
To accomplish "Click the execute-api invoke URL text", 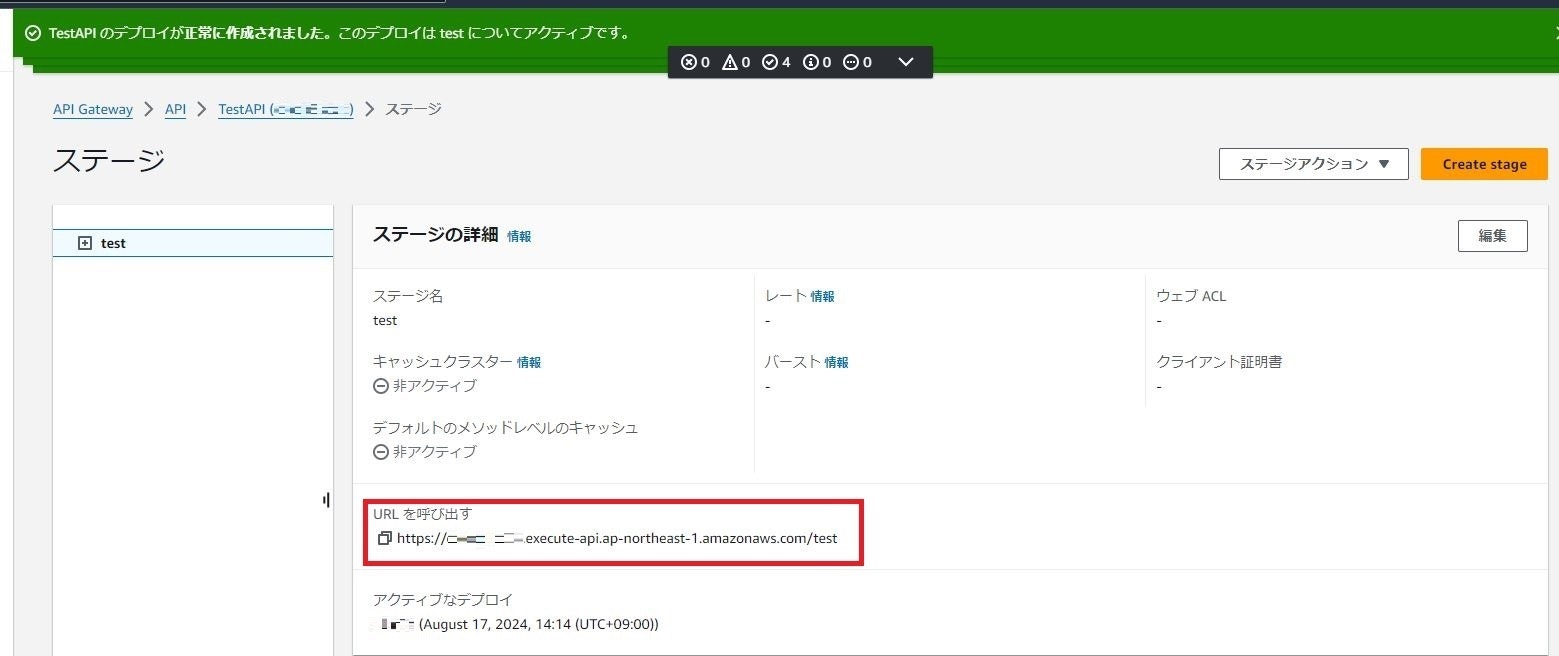I will click(x=617, y=538).
